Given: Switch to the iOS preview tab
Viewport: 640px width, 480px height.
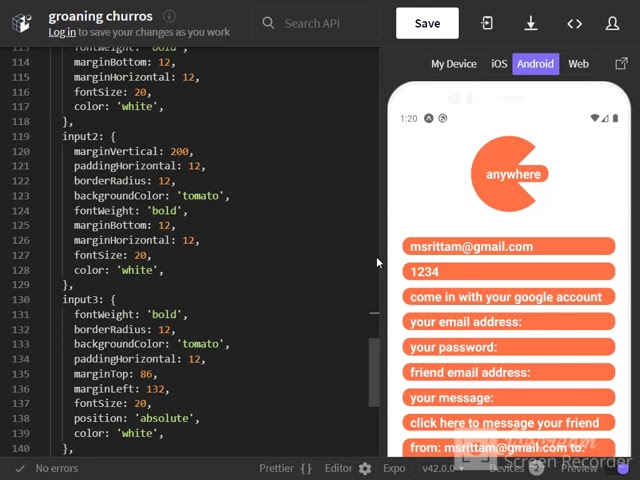Looking at the screenshot, I should (499, 64).
